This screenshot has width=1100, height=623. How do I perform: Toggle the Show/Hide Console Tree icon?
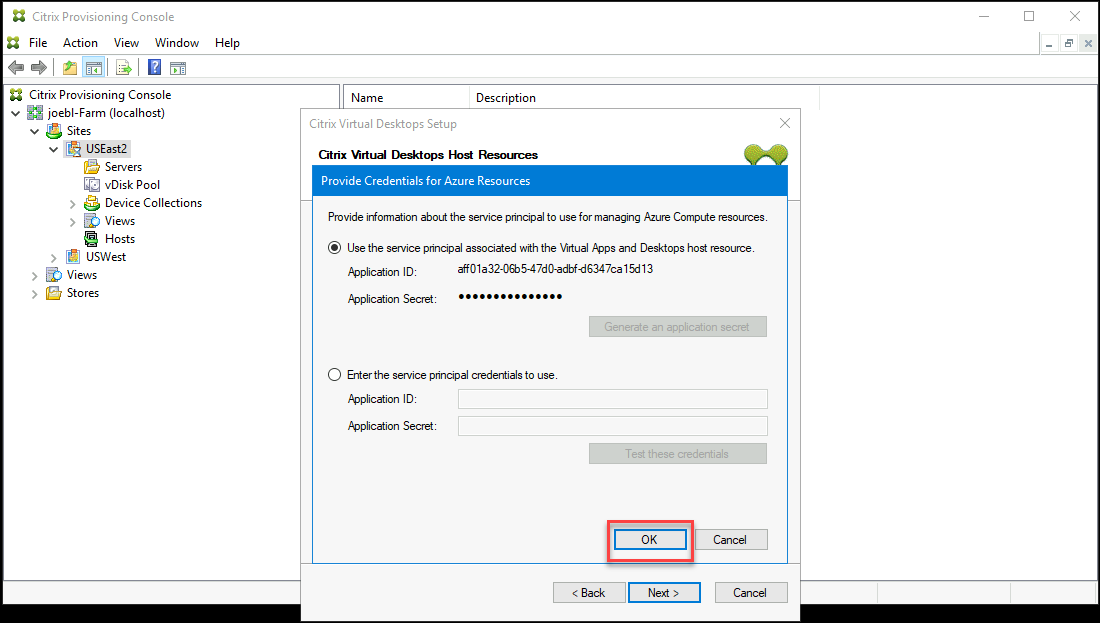(93, 67)
